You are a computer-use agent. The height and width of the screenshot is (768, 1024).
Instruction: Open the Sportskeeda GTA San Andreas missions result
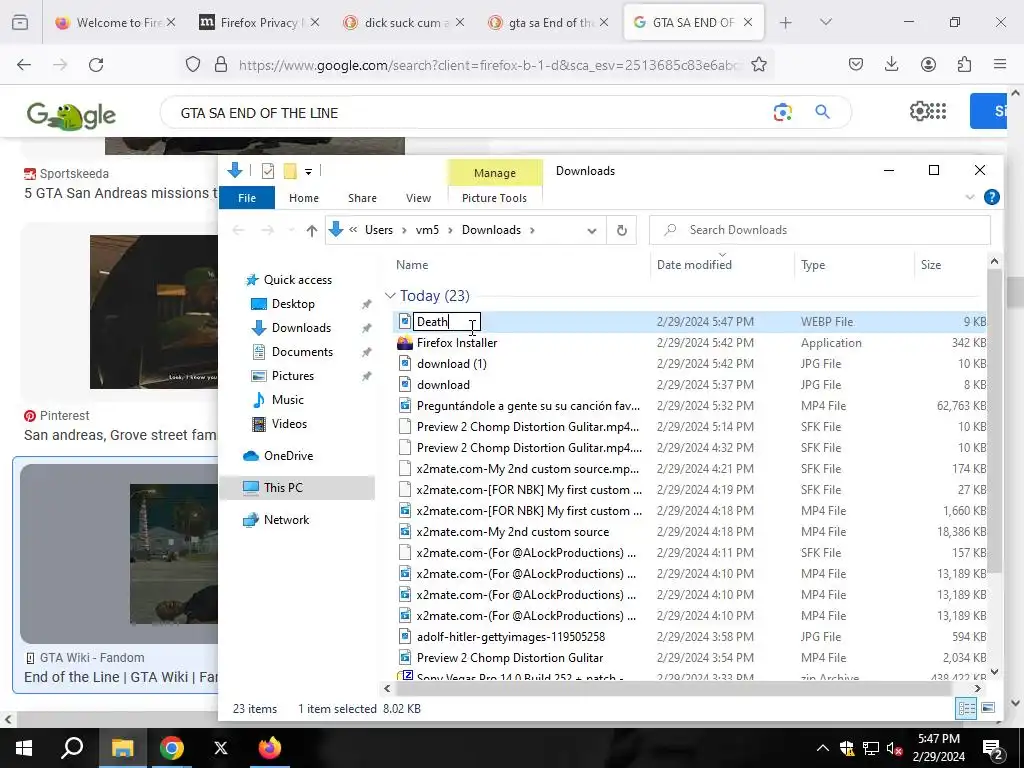[120, 193]
